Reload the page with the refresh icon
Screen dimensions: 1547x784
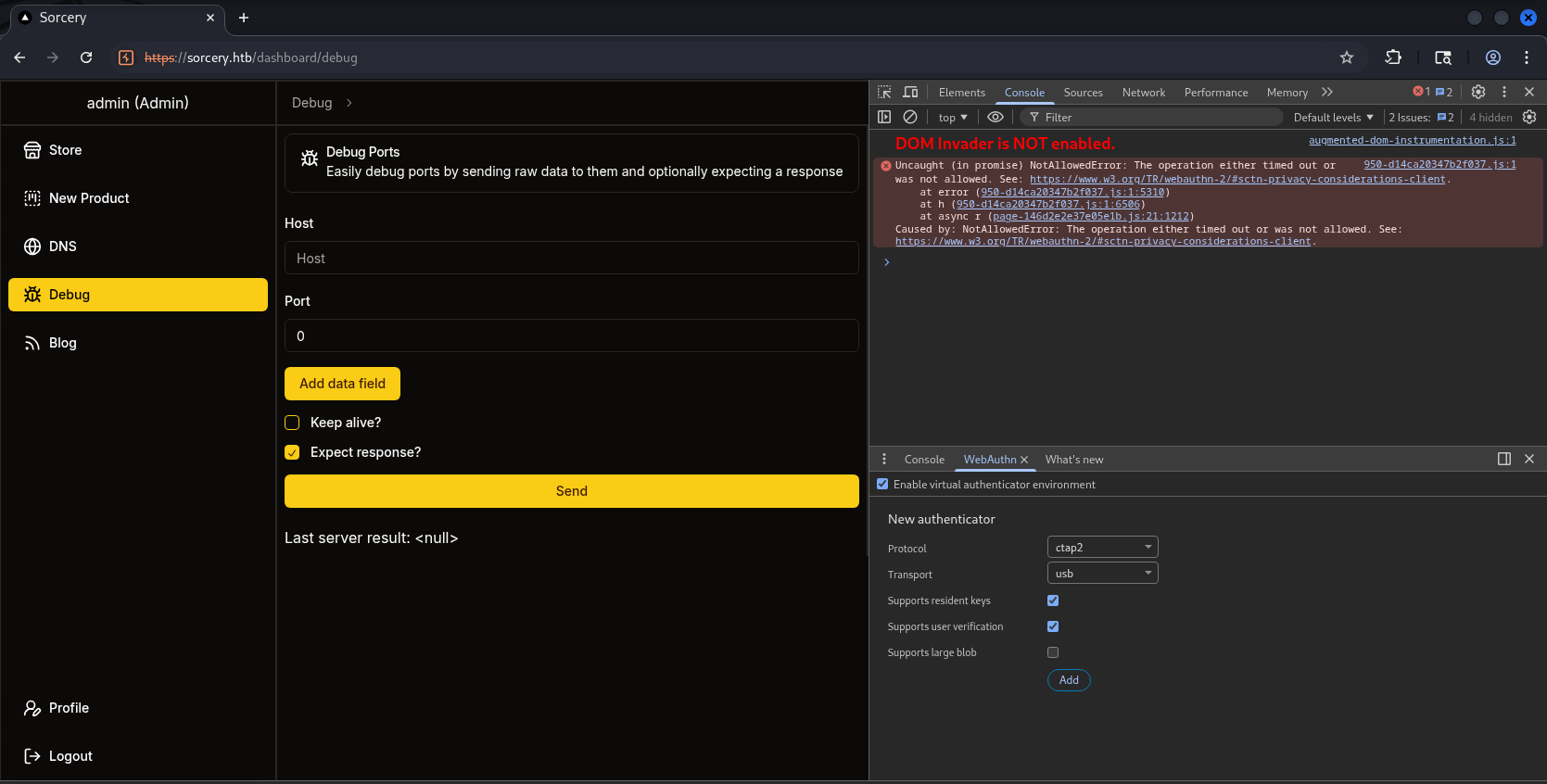tap(86, 57)
